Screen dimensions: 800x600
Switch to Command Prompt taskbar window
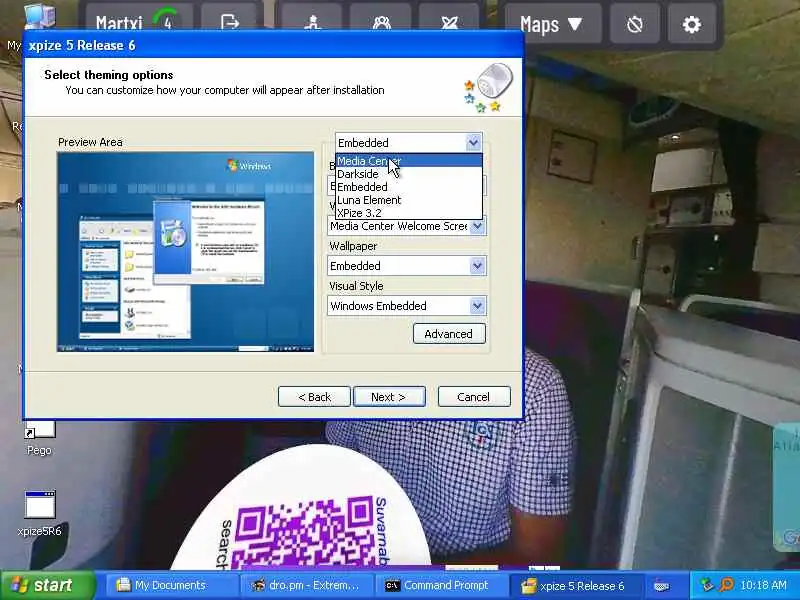point(441,585)
